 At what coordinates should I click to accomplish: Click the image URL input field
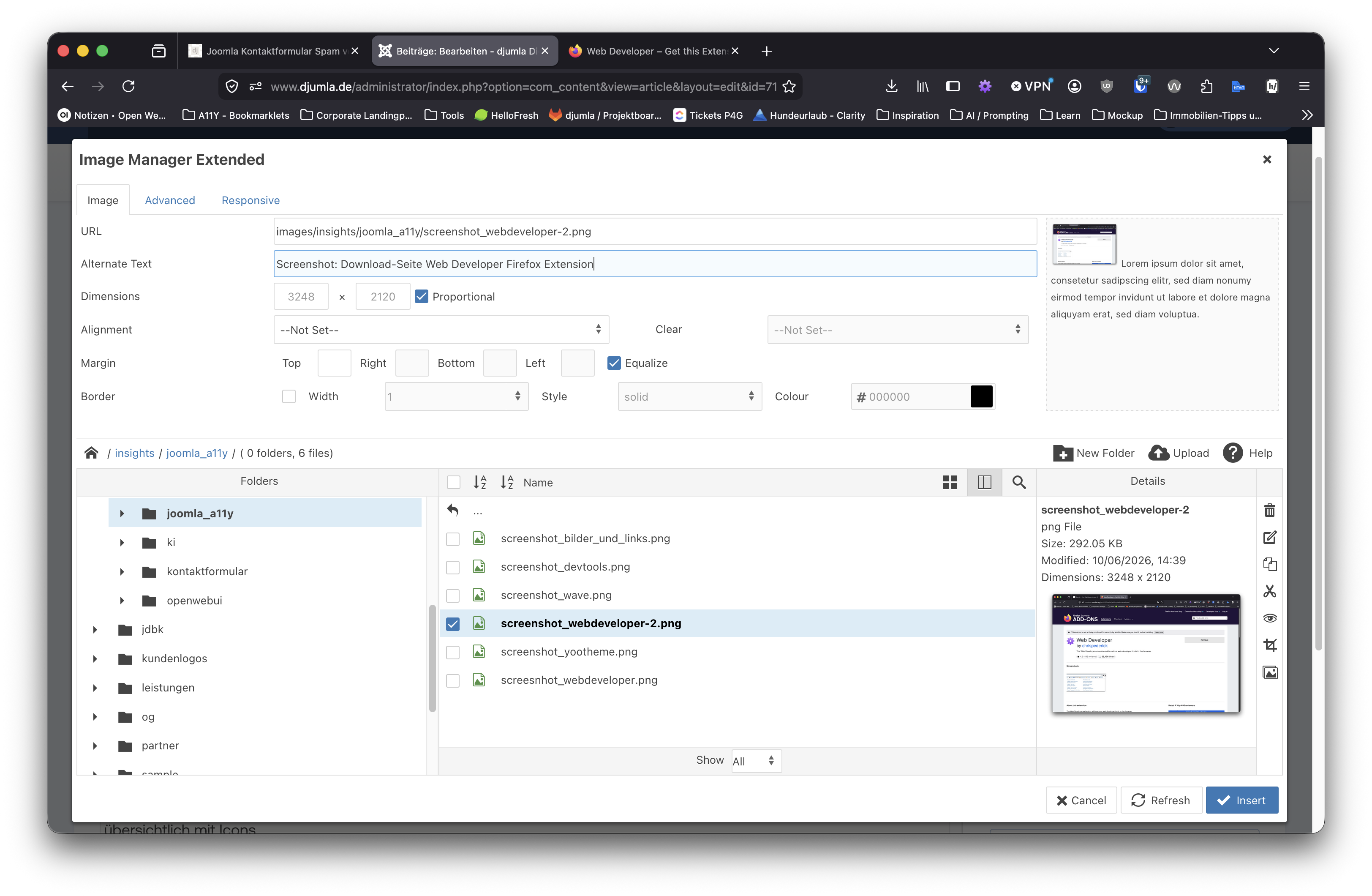pyautogui.click(x=655, y=231)
